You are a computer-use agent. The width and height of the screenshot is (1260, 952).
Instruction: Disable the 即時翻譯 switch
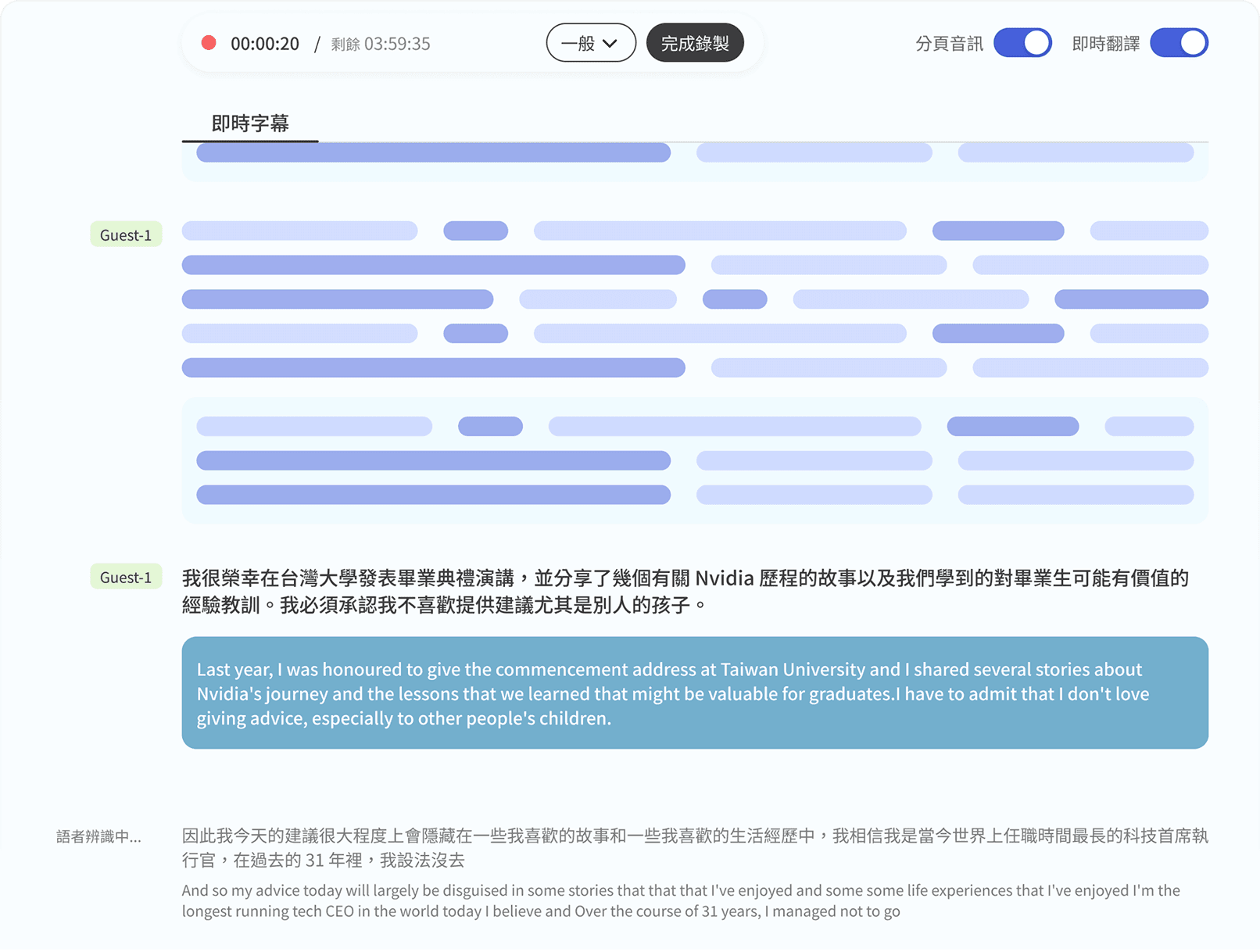(1179, 43)
